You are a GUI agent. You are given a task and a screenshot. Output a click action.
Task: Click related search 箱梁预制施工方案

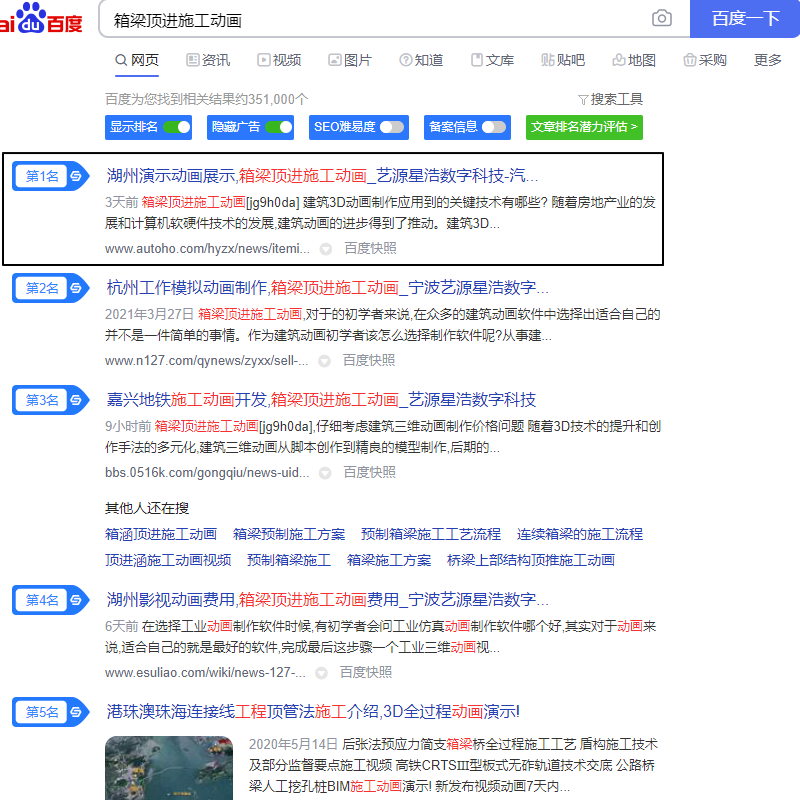(x=289, y=534)
